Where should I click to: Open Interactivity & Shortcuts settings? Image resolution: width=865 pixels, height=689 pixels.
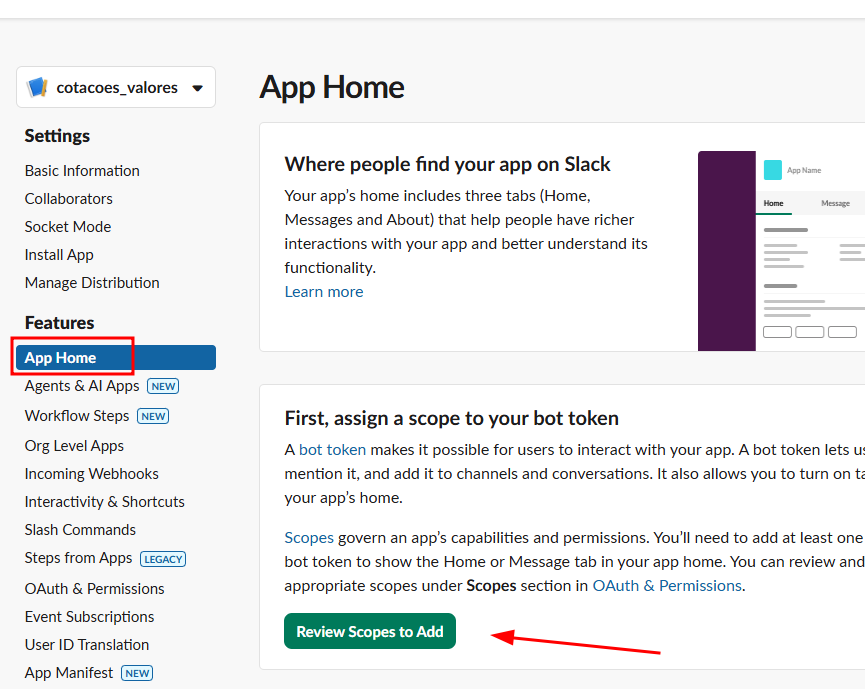[105, 502]
